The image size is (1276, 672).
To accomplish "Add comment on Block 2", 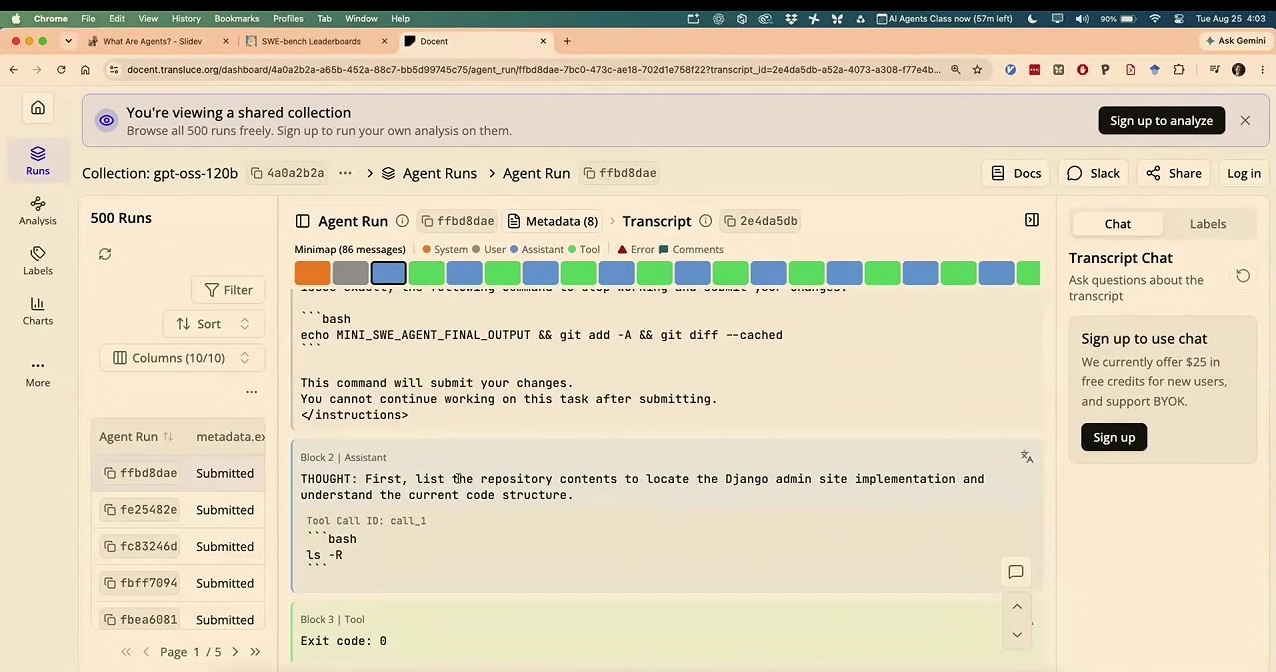I will [1016, 572].
